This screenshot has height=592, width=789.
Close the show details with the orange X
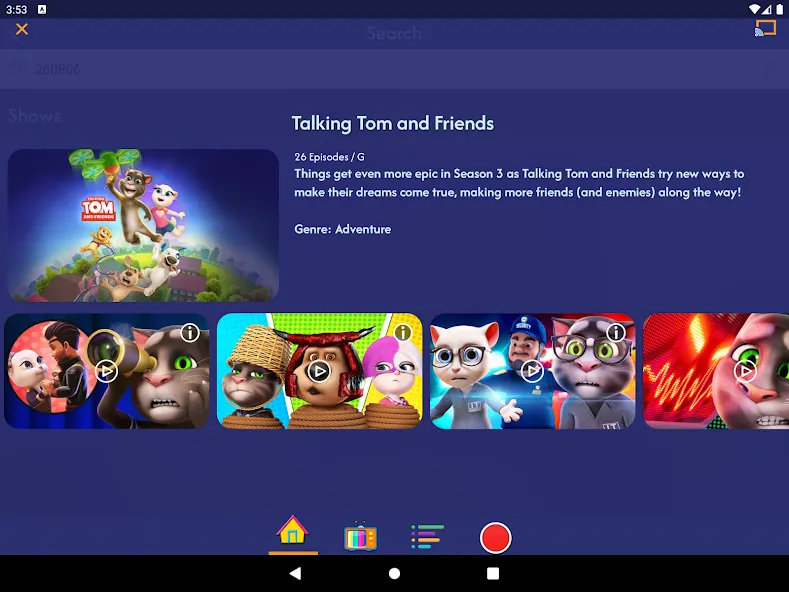pyautogui.click(x=22, y=29)
